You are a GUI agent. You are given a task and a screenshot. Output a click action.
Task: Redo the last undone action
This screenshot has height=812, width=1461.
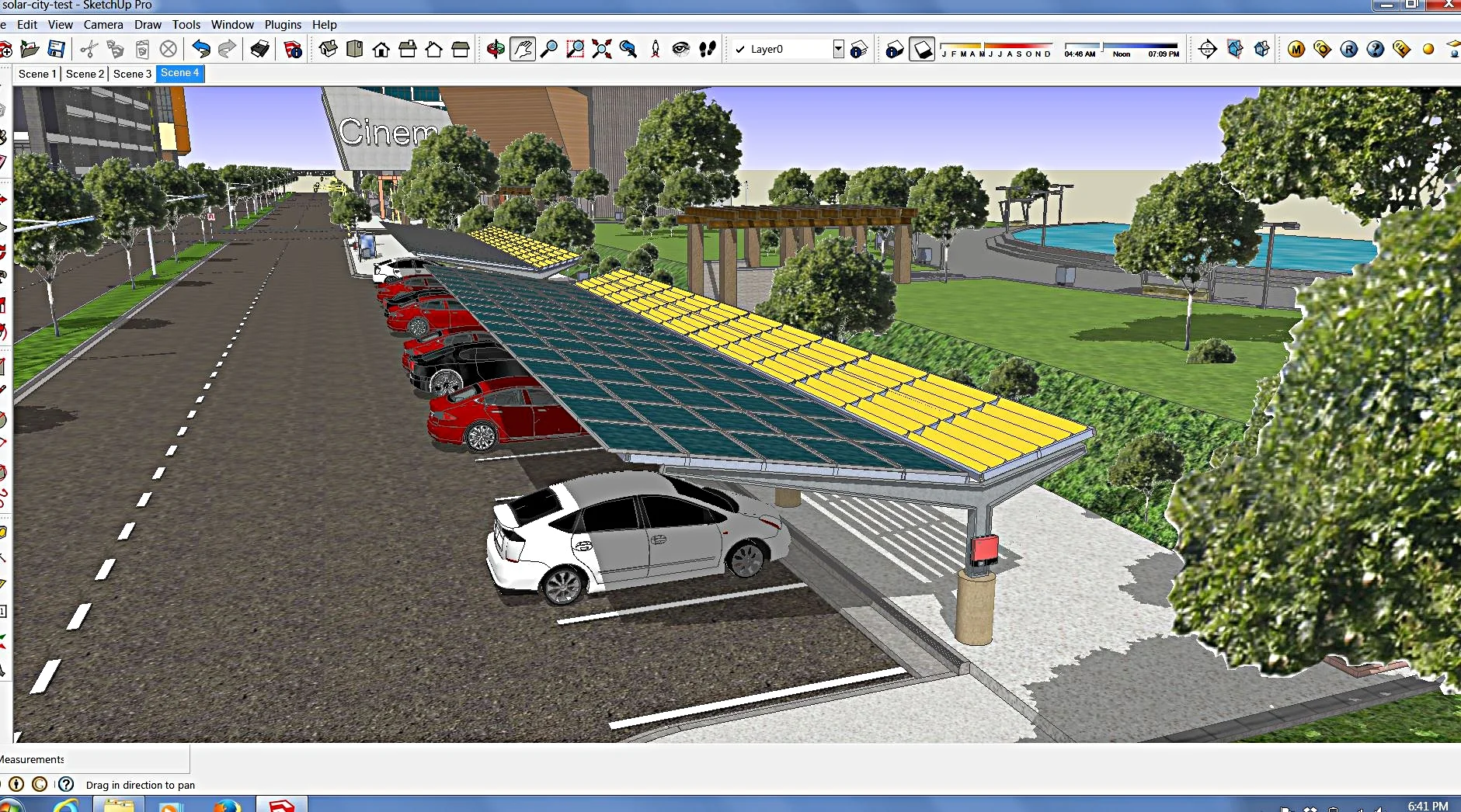coord(227,49)
